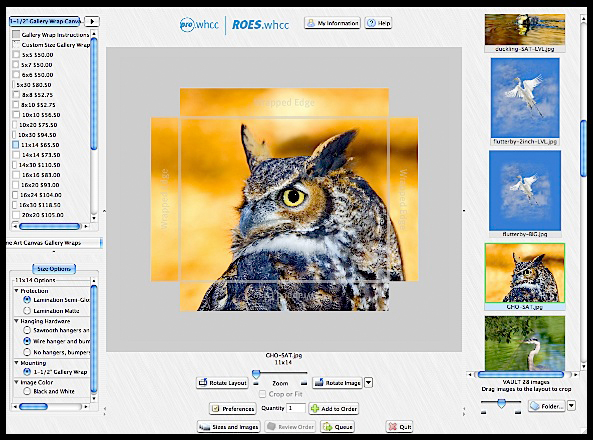
Task: Click the My Information button
Action: coord(332,23)
